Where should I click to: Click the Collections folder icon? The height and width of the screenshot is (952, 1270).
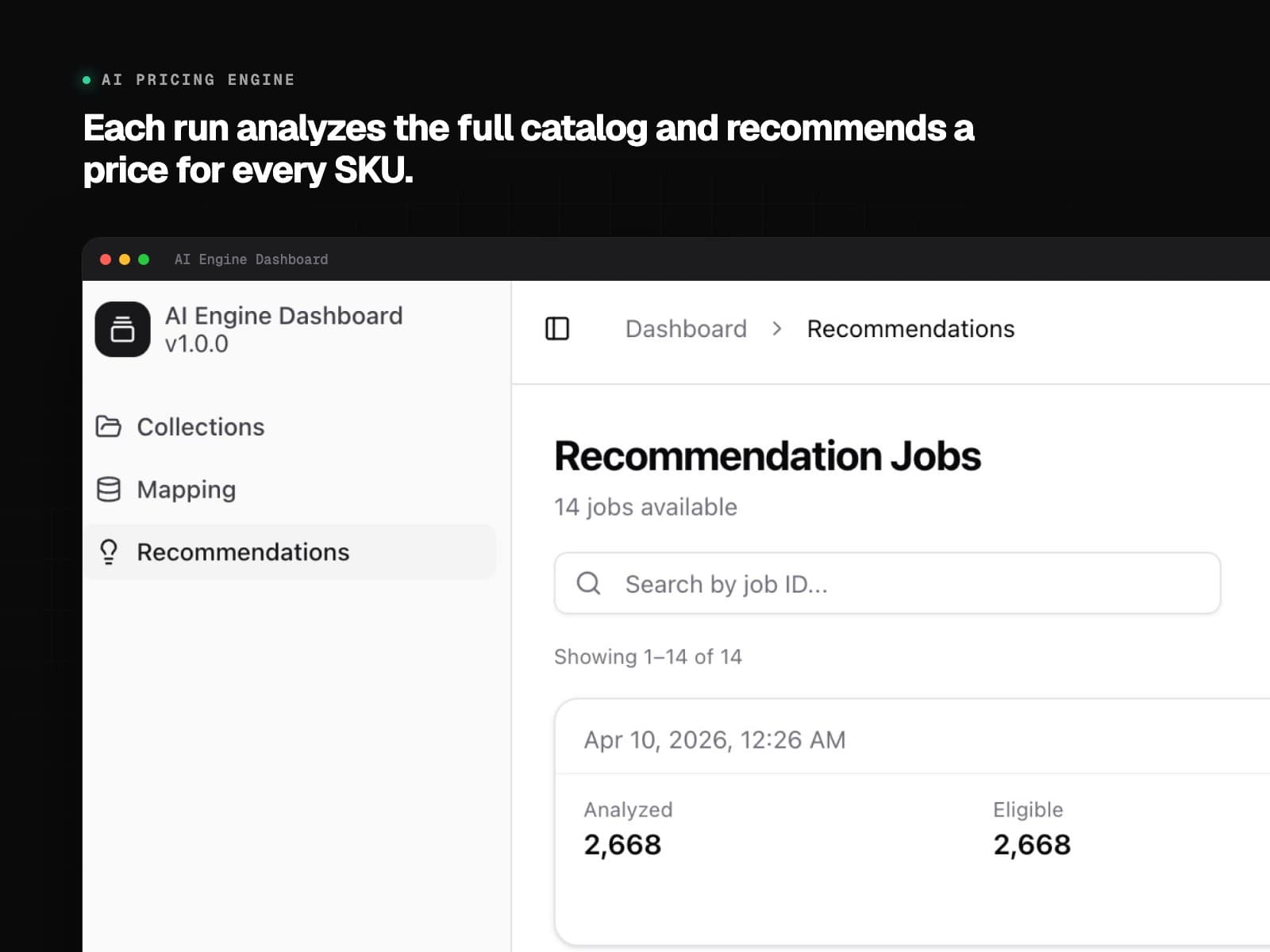click(109, 427)
